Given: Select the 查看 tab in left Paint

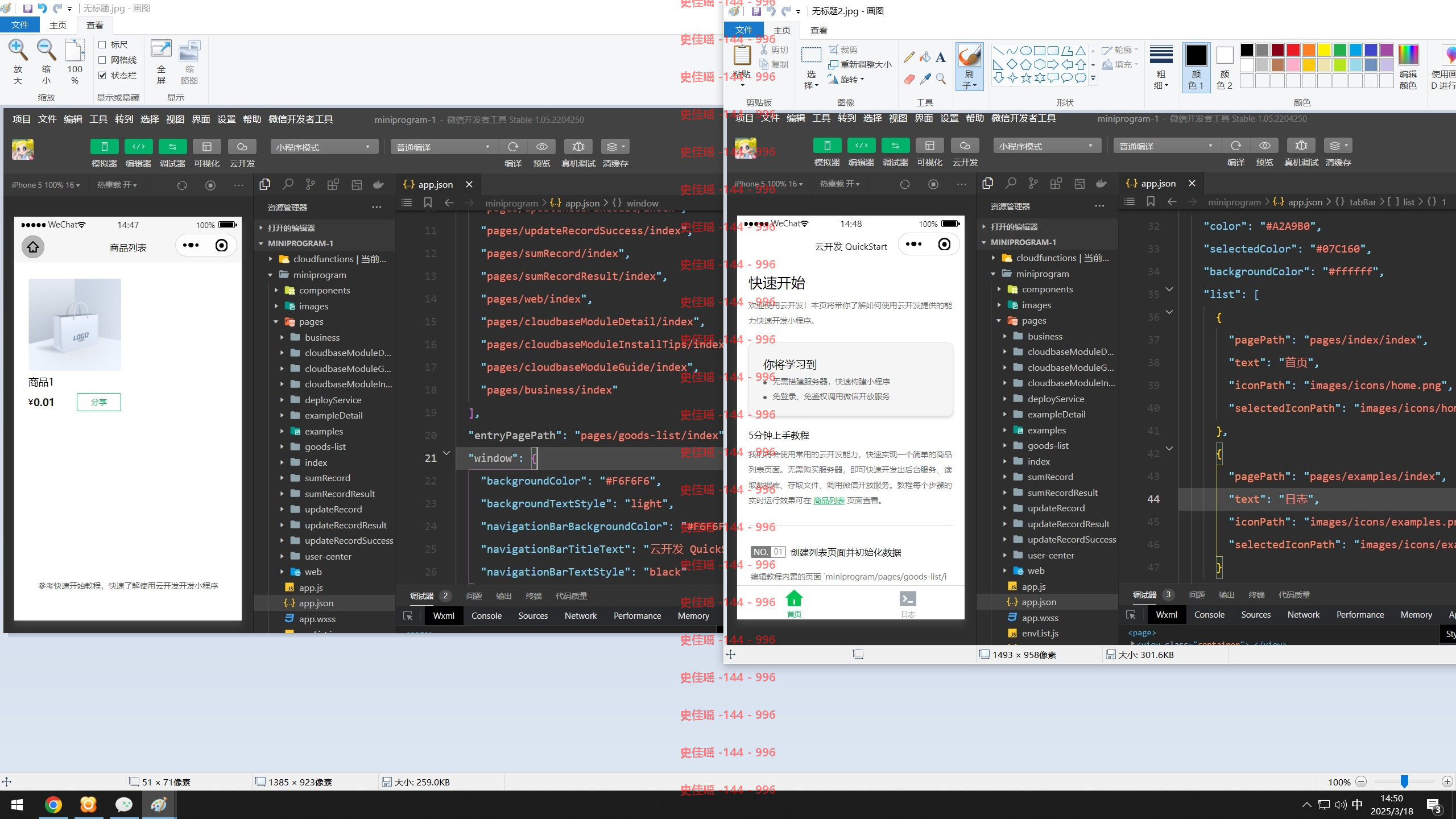Looking at the screenshot, I should pyautogui.click(x=94, y=25).
